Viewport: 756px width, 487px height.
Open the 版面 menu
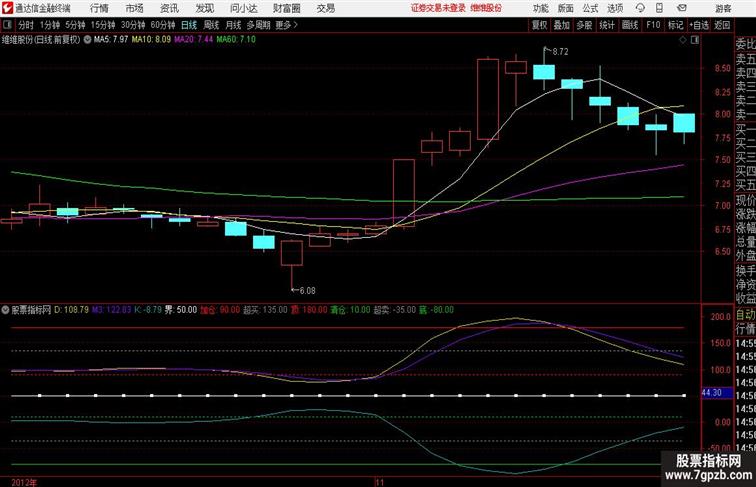click(x=566, y=8)
